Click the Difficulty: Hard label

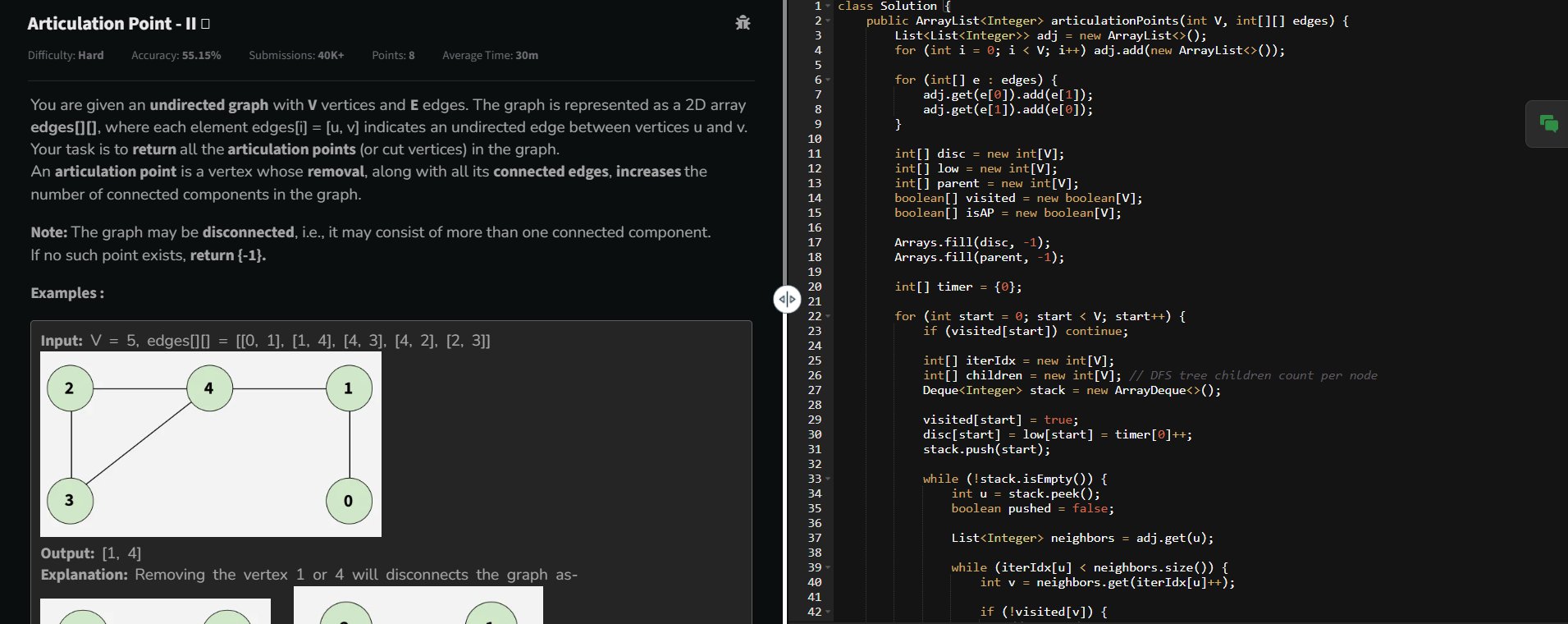pyautogui.click(x=66, y=55)
